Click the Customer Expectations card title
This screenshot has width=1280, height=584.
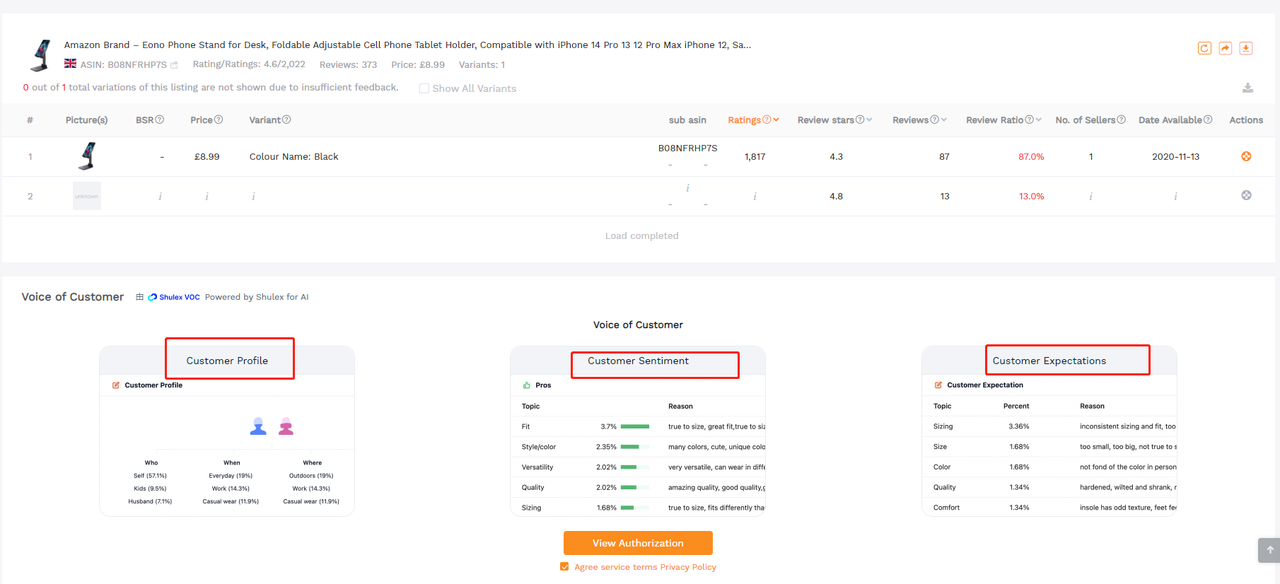tap(1049, 361)
